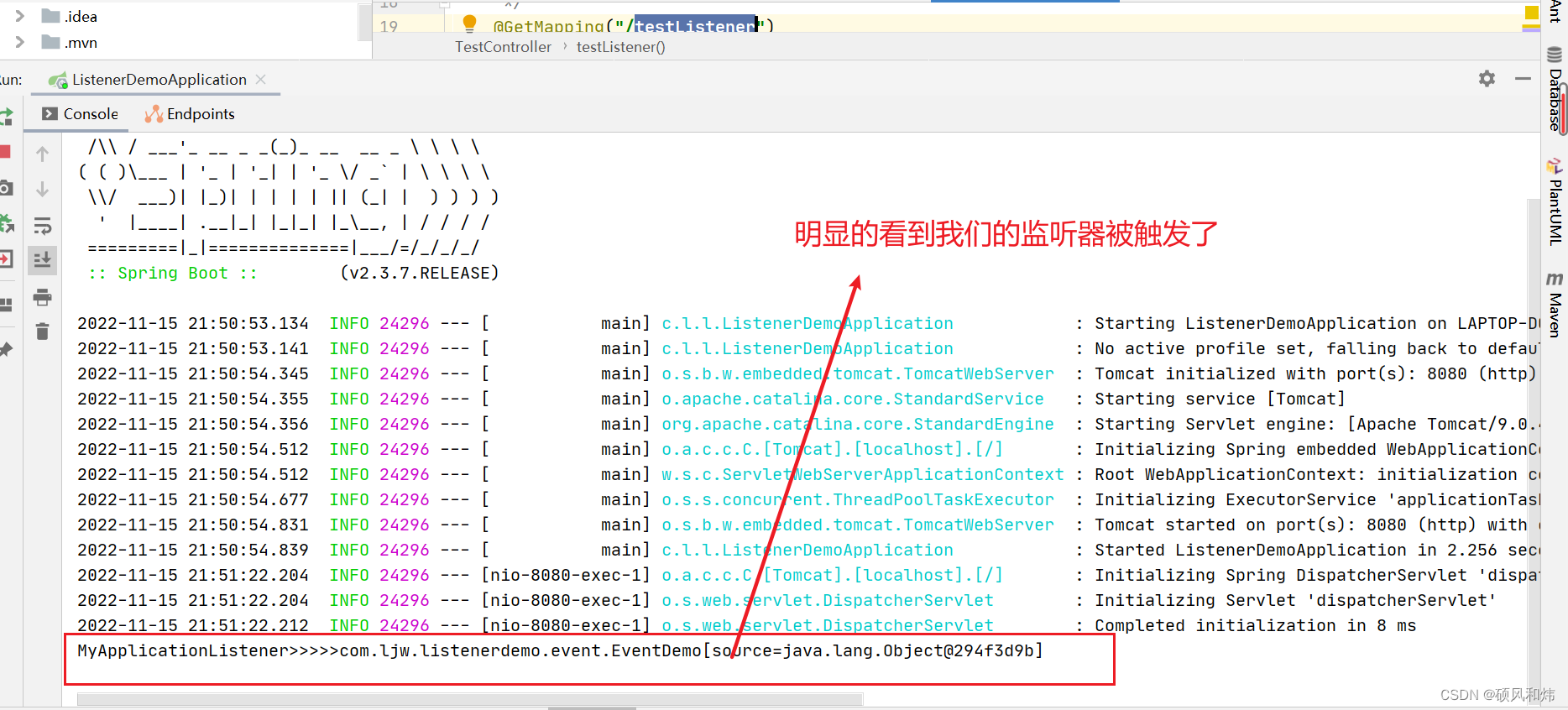Click the c.l.l.ListenerDemoApplication logger at 21:50:53.134
Screen dimensions: 1568x710
pos(808,323)
